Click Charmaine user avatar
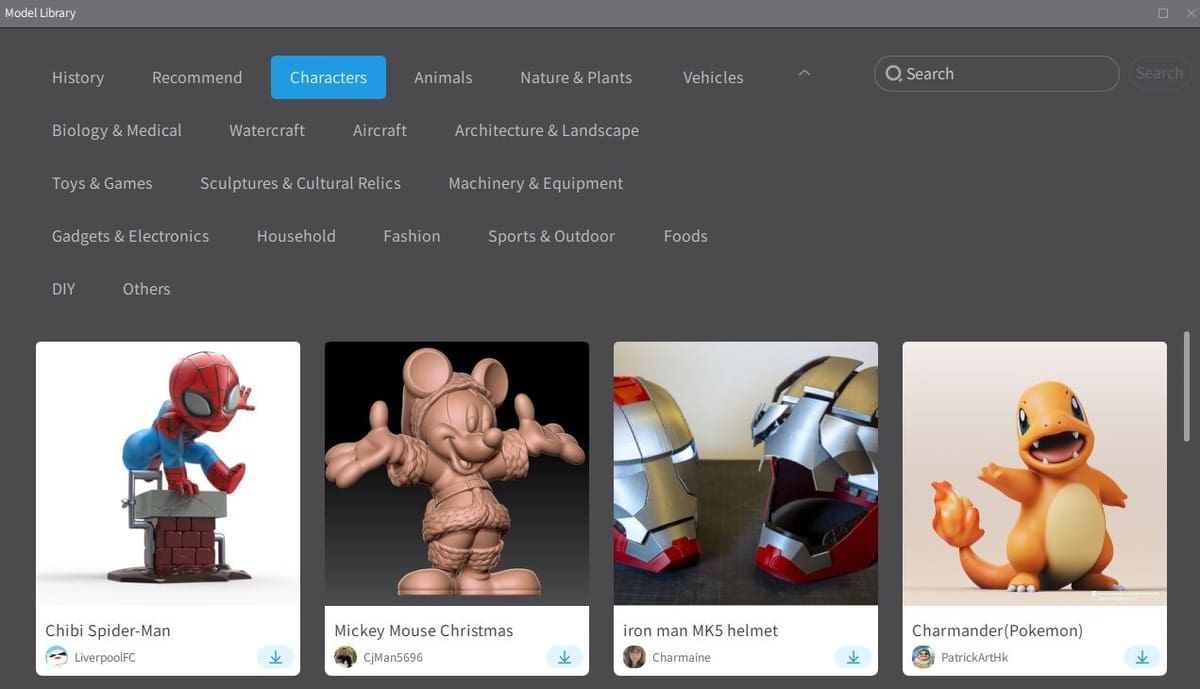This screenshot has width=1200, height=689. coord(634,657)
